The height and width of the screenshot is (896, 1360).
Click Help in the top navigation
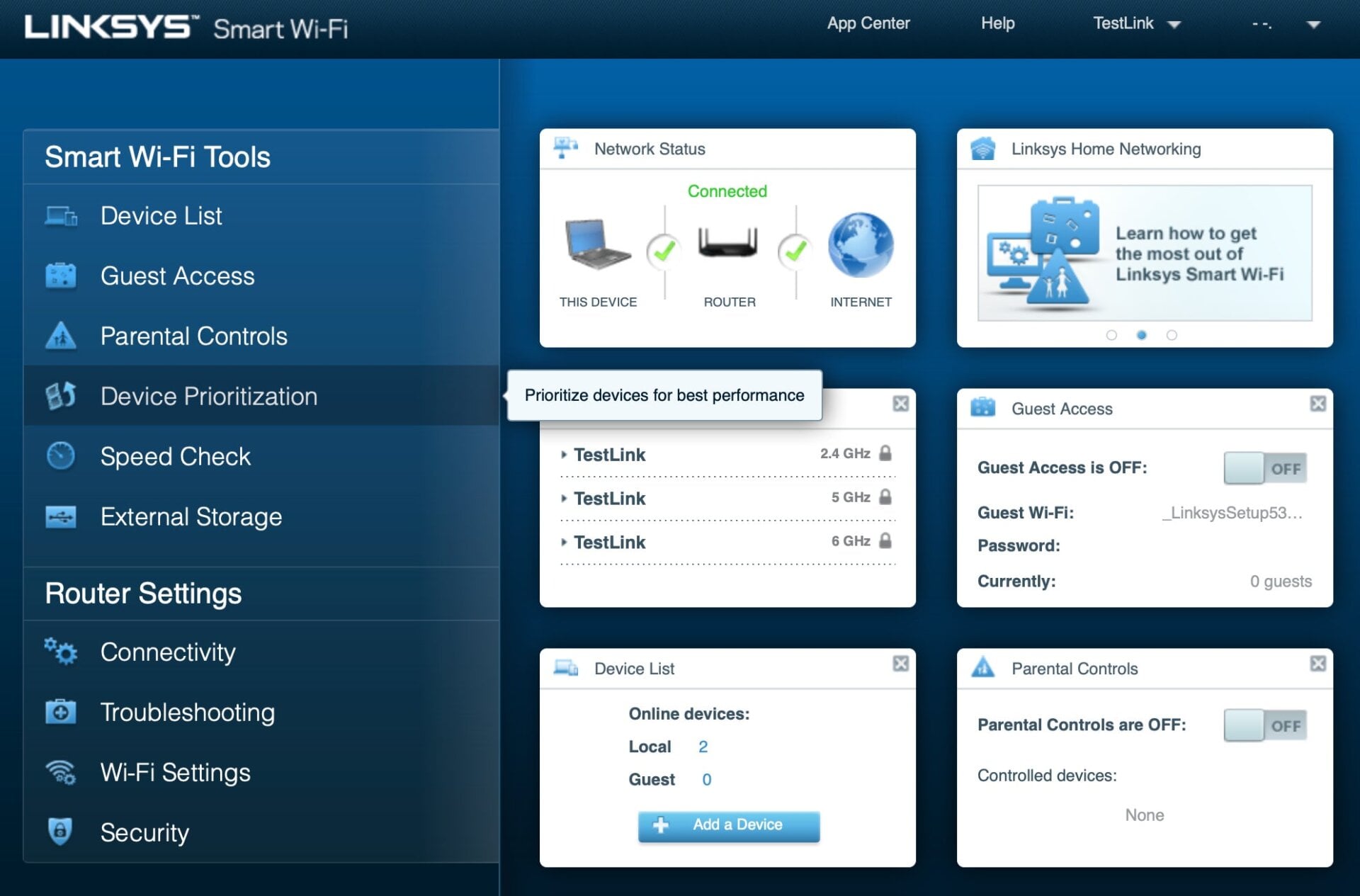[997, 23]
